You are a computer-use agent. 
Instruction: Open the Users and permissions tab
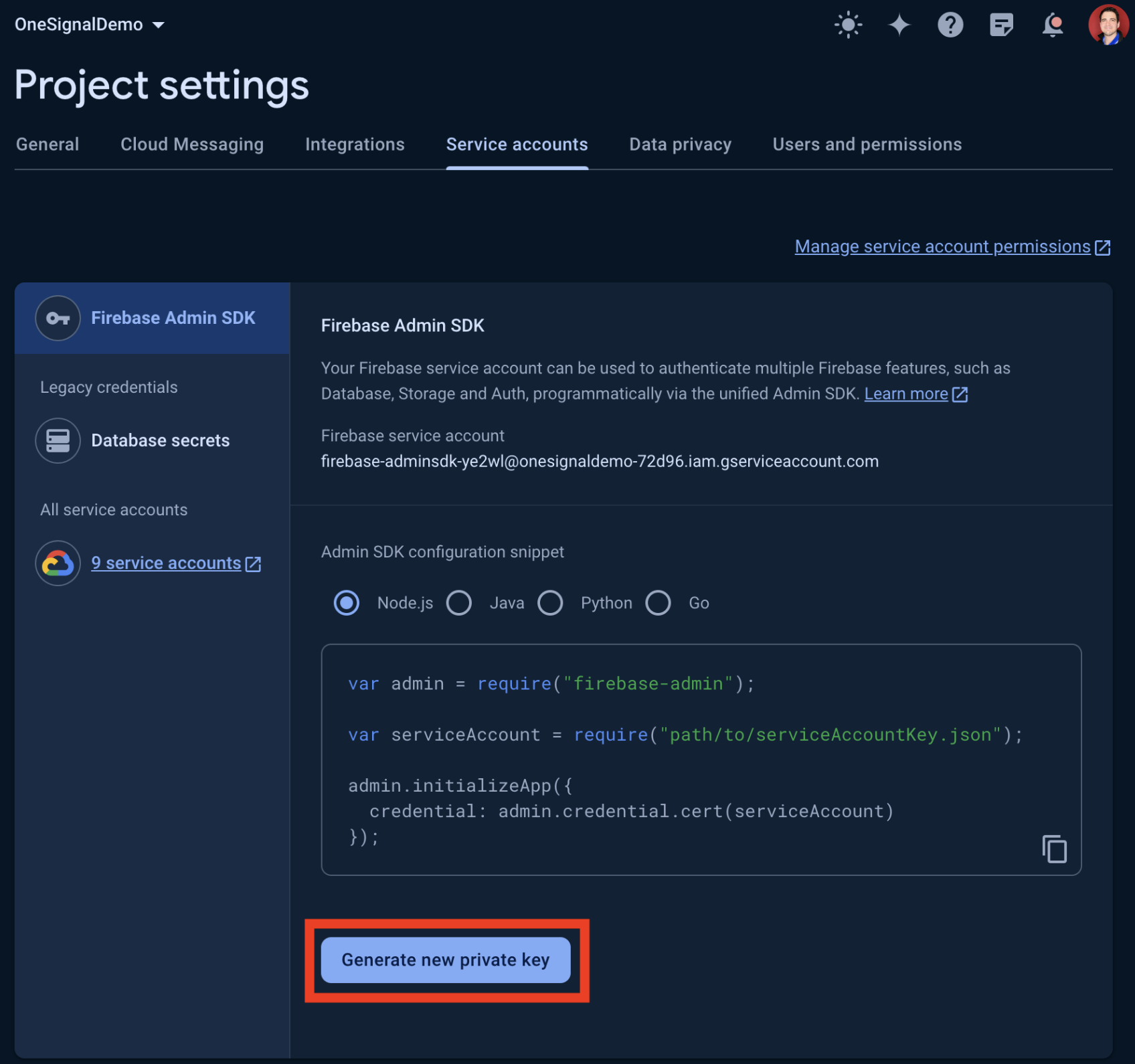pyautogui.click(x=867, y=145)
